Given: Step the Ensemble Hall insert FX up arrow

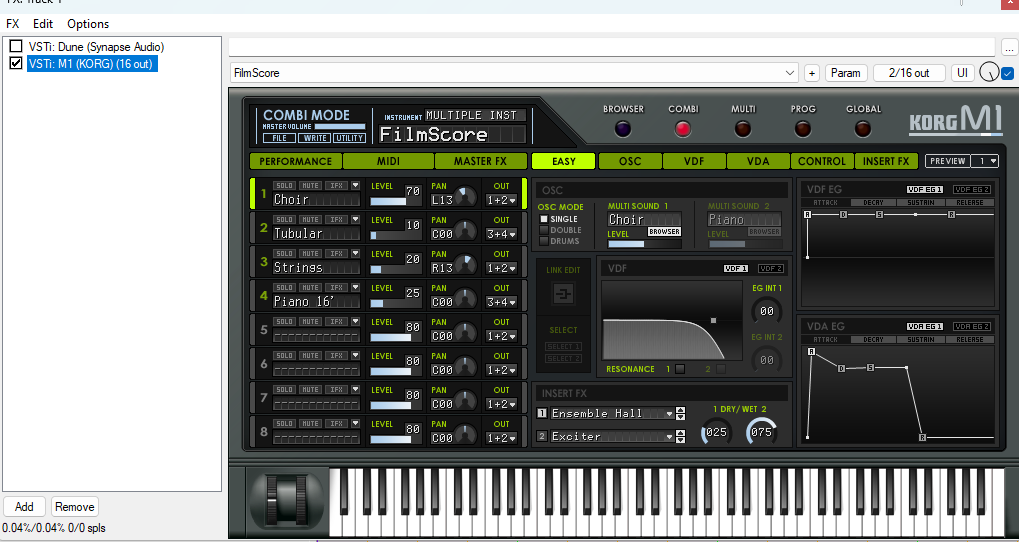Looking at the screenshot, I should click(x=680, y=410).
